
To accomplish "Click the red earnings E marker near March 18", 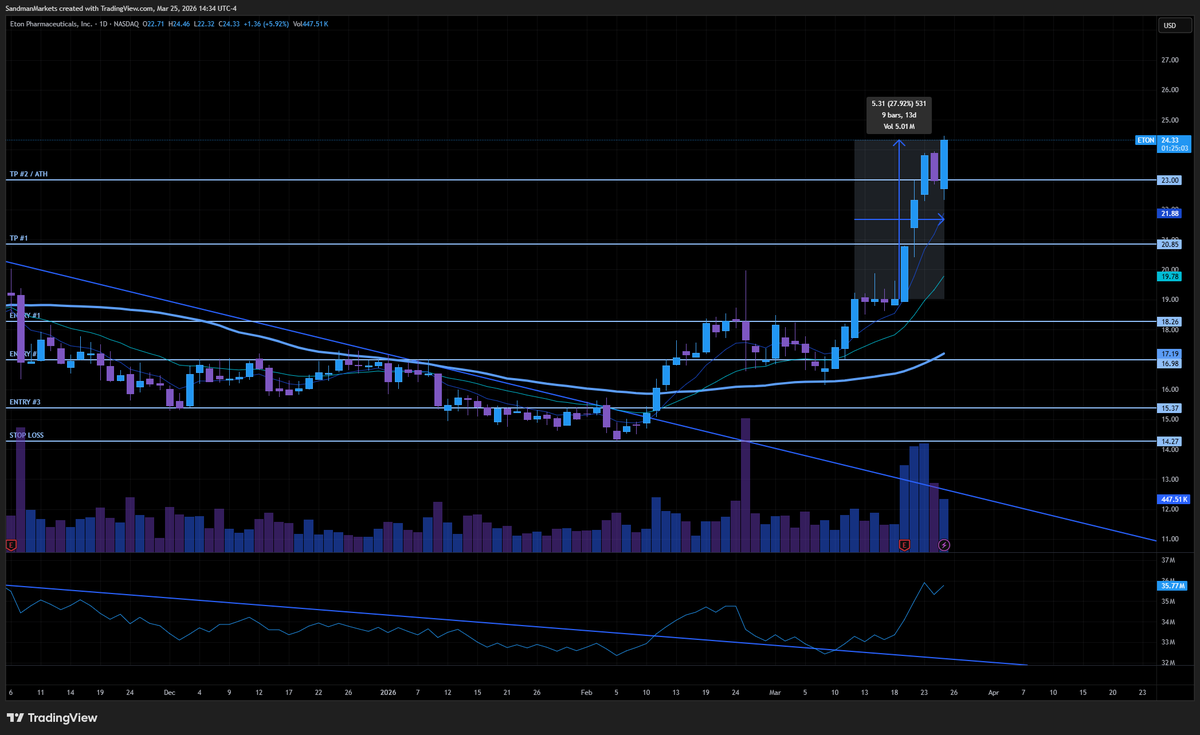I will click(x=905, y=544).
